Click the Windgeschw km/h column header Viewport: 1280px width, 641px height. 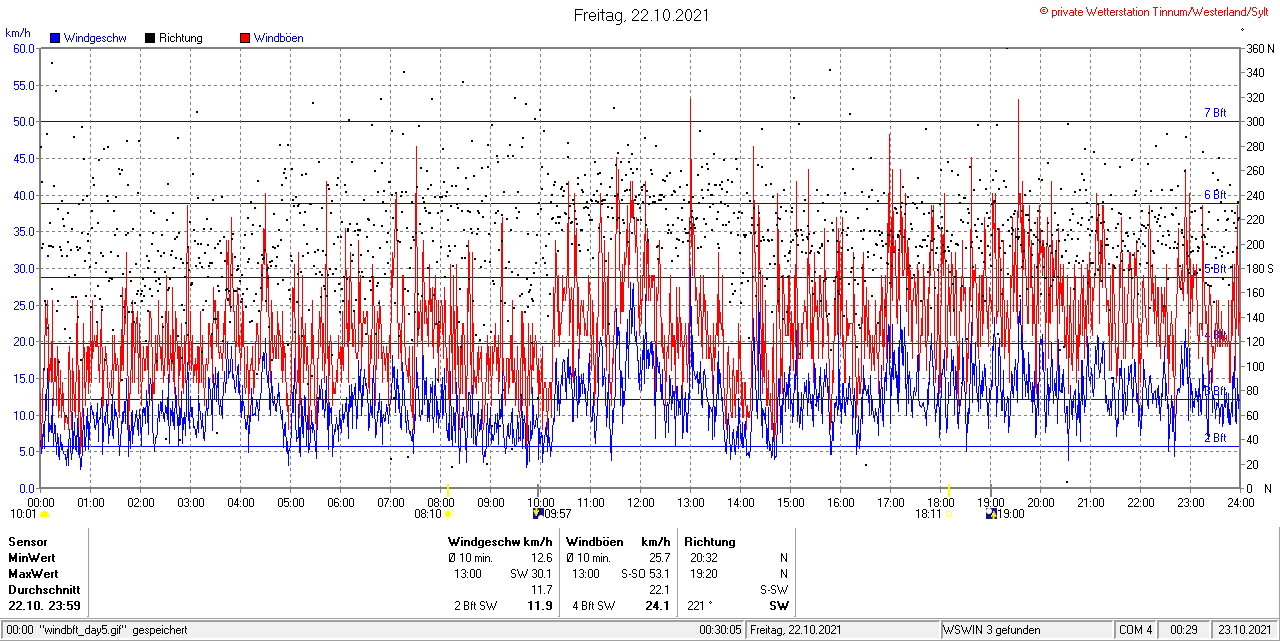click(500, 541)
